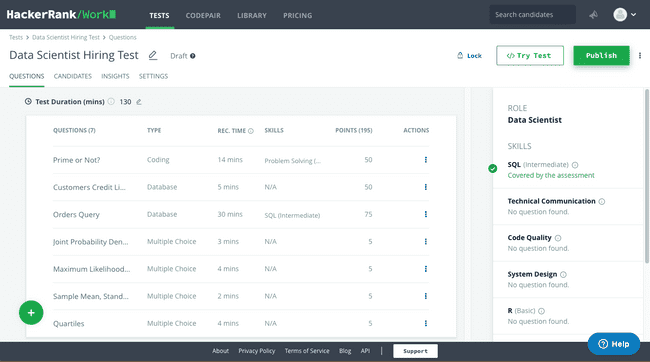Show Code Quality info icon
Viewport: 650px width, 362px height.
pos(558,238)
